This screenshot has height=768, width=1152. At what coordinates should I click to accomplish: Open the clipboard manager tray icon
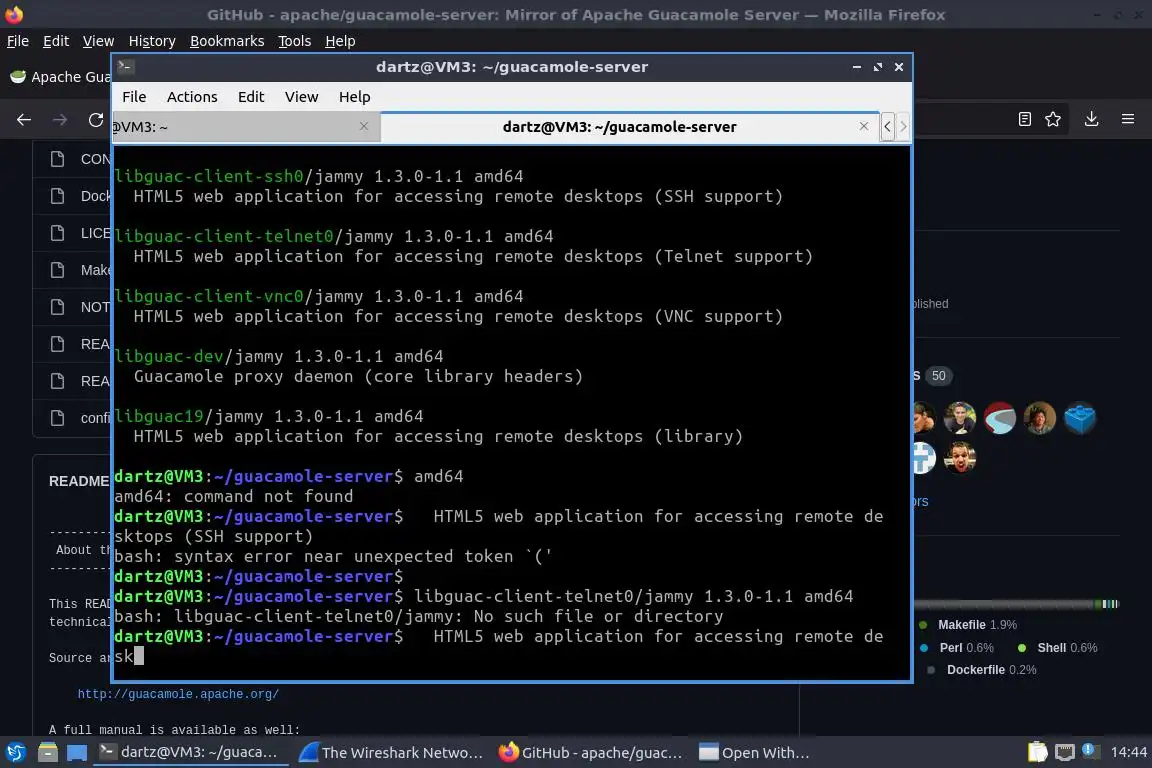(1037, 752)
